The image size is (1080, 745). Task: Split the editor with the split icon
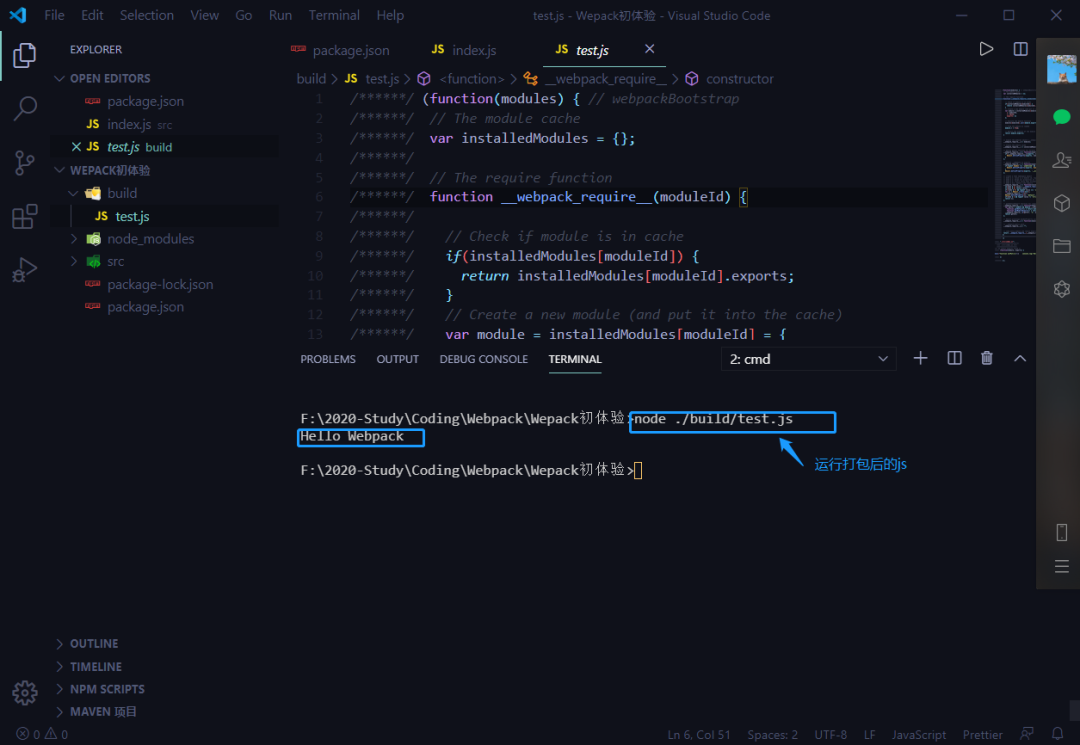tap(1021, 49)
